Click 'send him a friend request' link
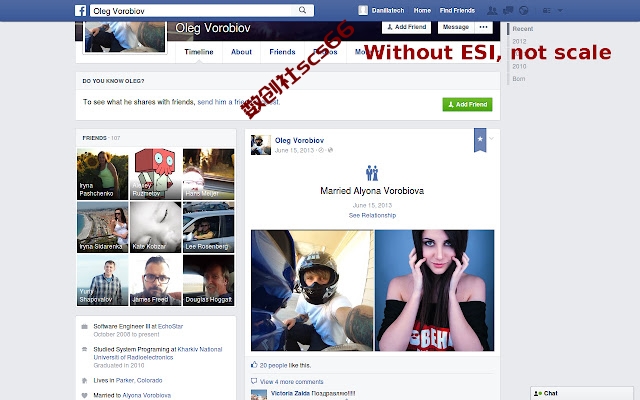The image size is (640, 400). click(239, 102)
